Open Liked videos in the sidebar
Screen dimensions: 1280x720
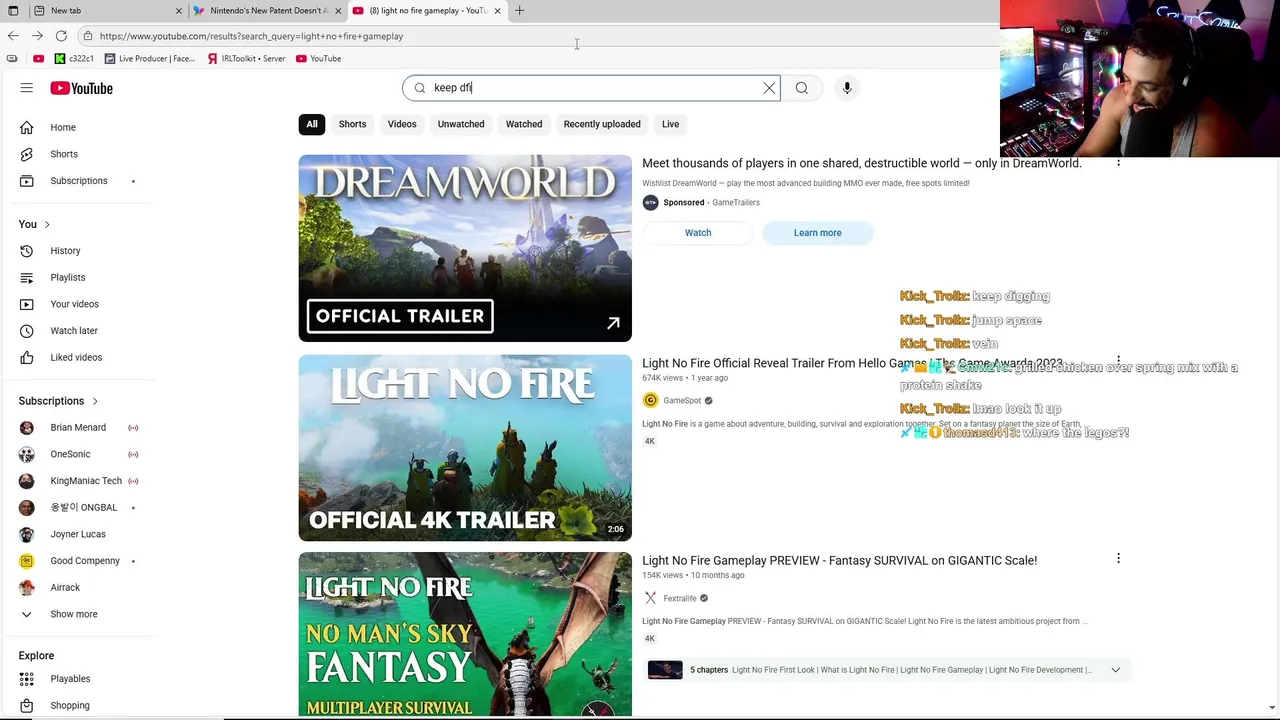[78, 357]
